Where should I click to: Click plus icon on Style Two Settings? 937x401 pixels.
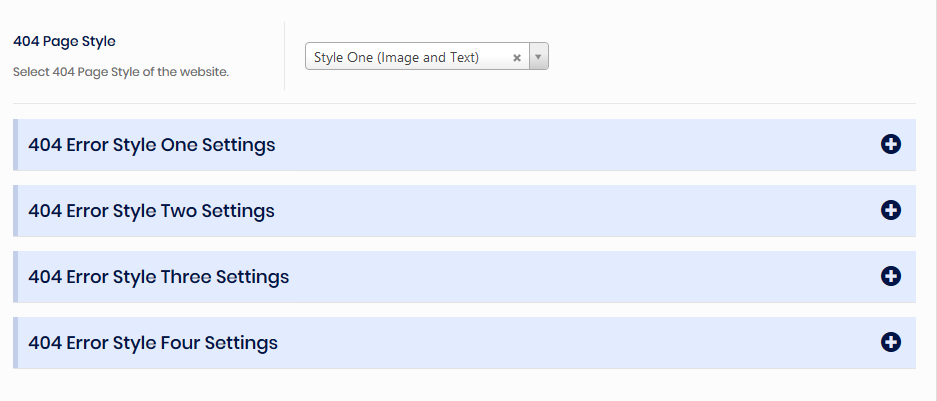point(891,210)
